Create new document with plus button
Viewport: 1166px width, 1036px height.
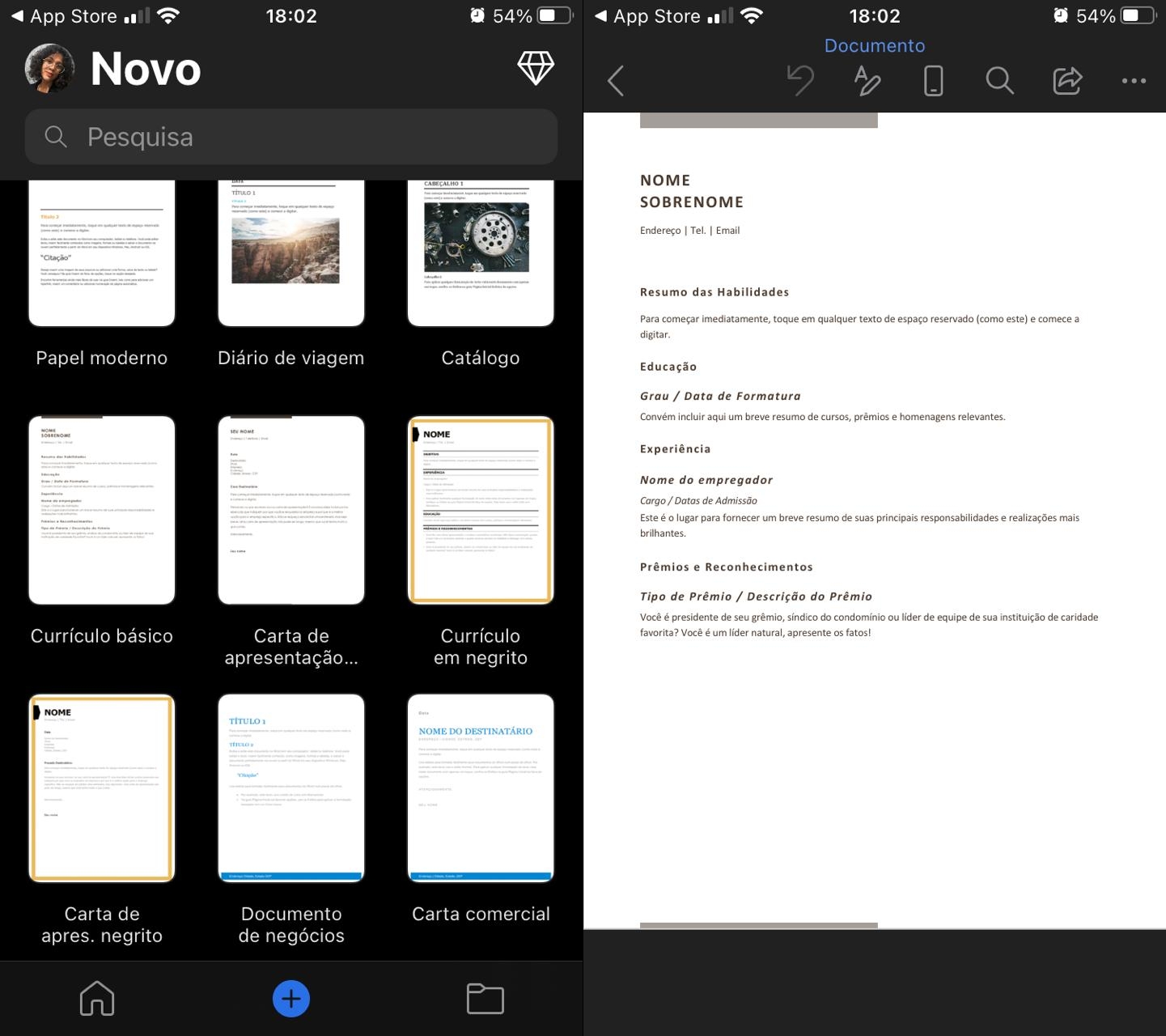click(290, 998)
